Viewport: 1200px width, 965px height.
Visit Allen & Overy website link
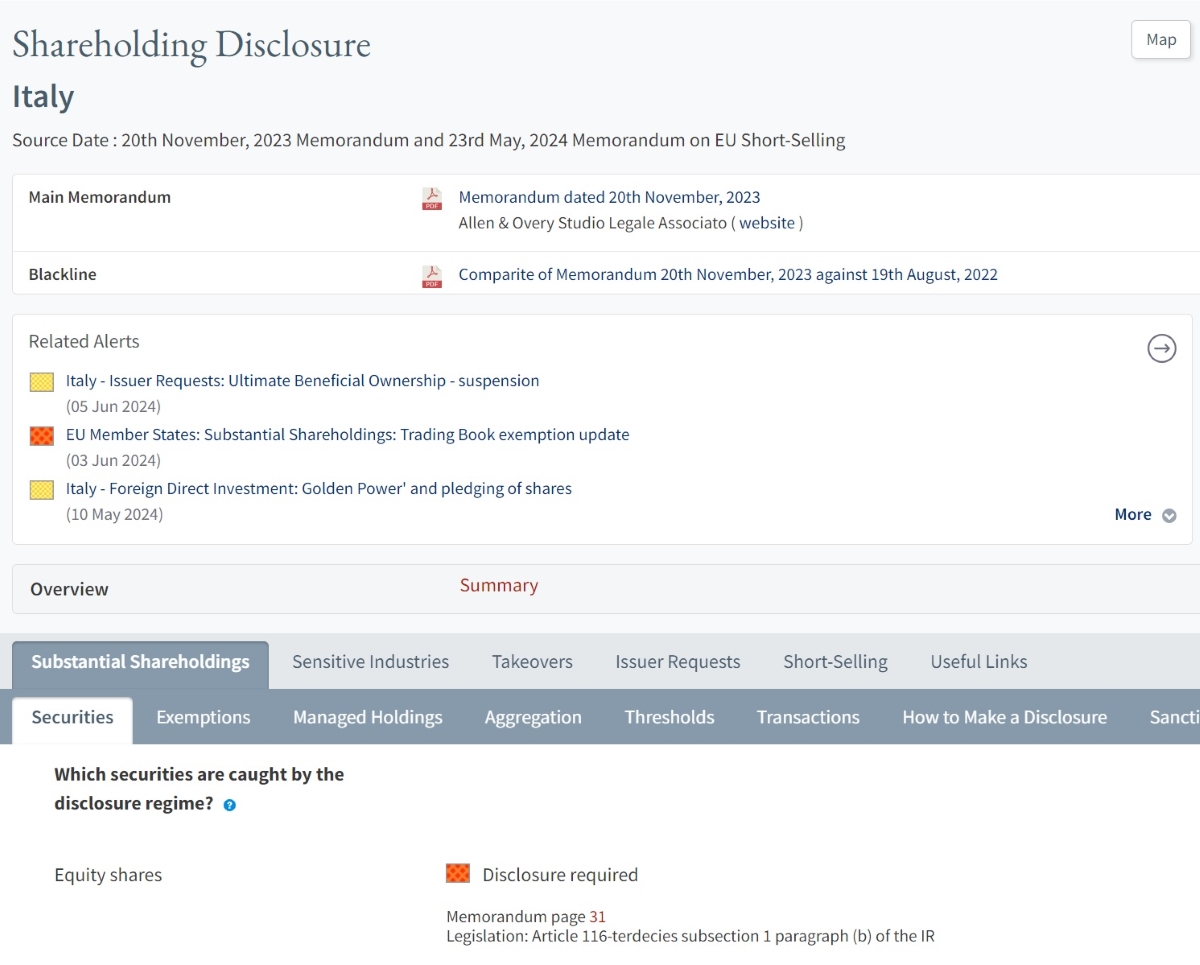[x=767, y=224]
